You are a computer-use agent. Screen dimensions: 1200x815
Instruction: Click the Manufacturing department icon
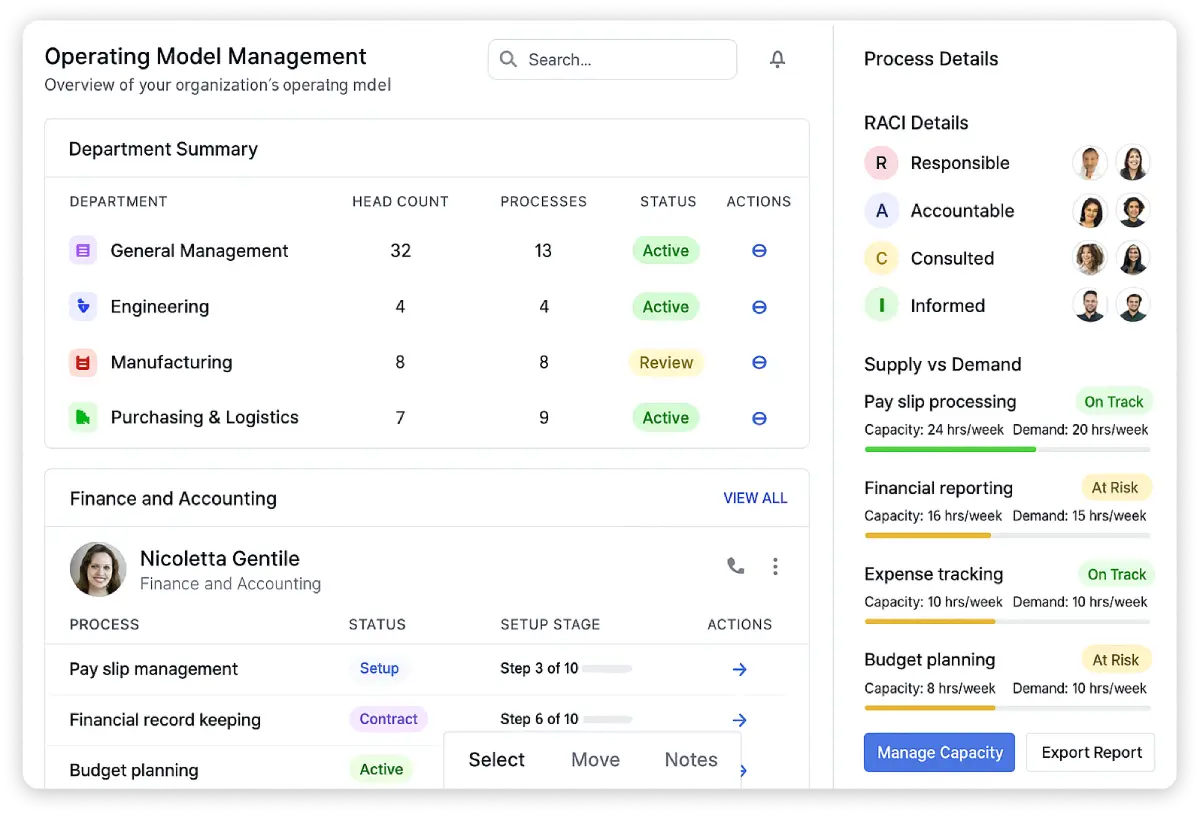[83, 363]
